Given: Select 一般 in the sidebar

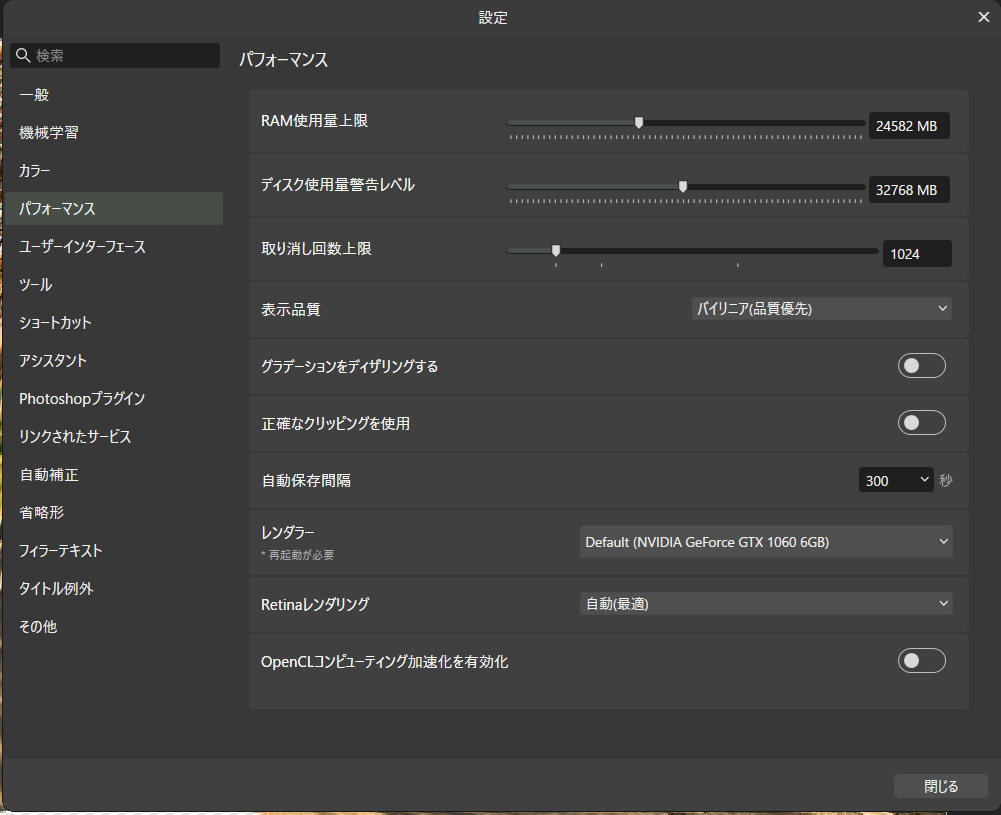Looking at the screenshot, I should [35, 95].
